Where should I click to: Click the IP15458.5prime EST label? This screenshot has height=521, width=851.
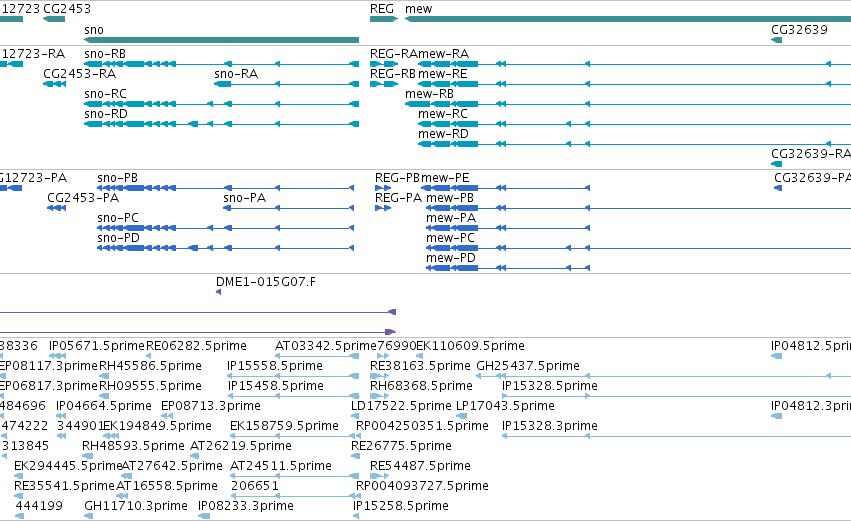(x=276, y=386)
